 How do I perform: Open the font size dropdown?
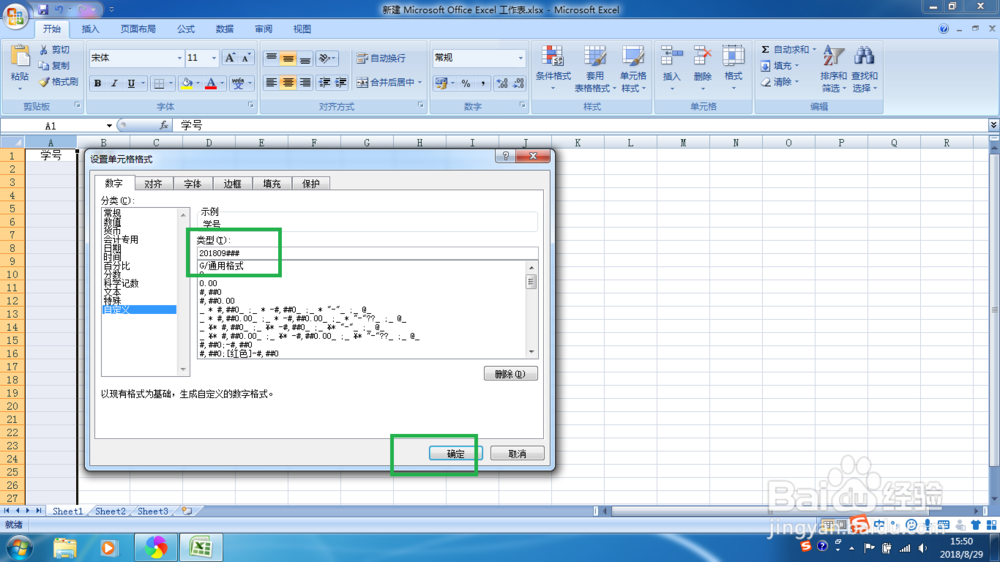point(214,58)
